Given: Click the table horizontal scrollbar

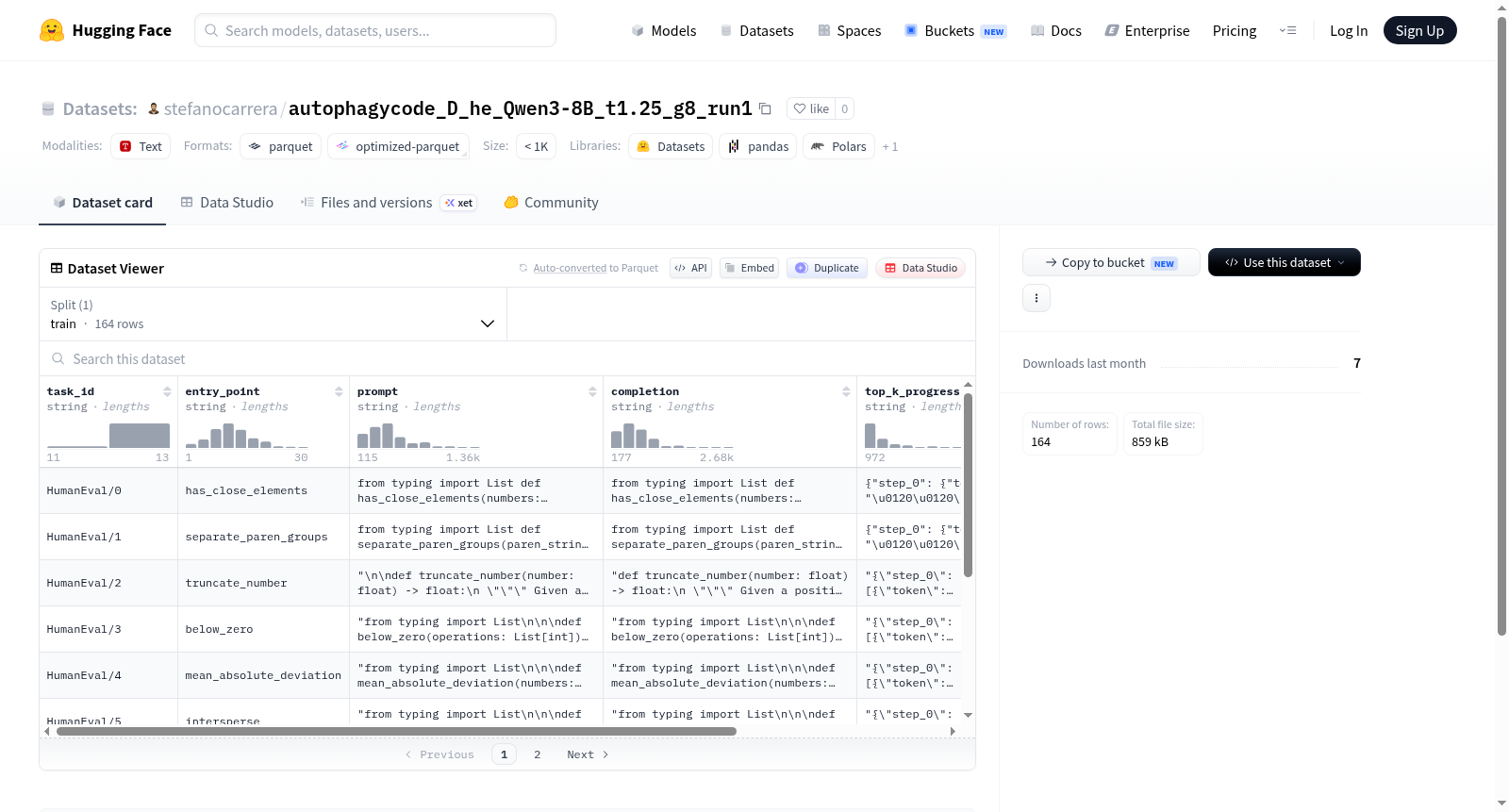Looking at the screenshot, I should [396, 731].
